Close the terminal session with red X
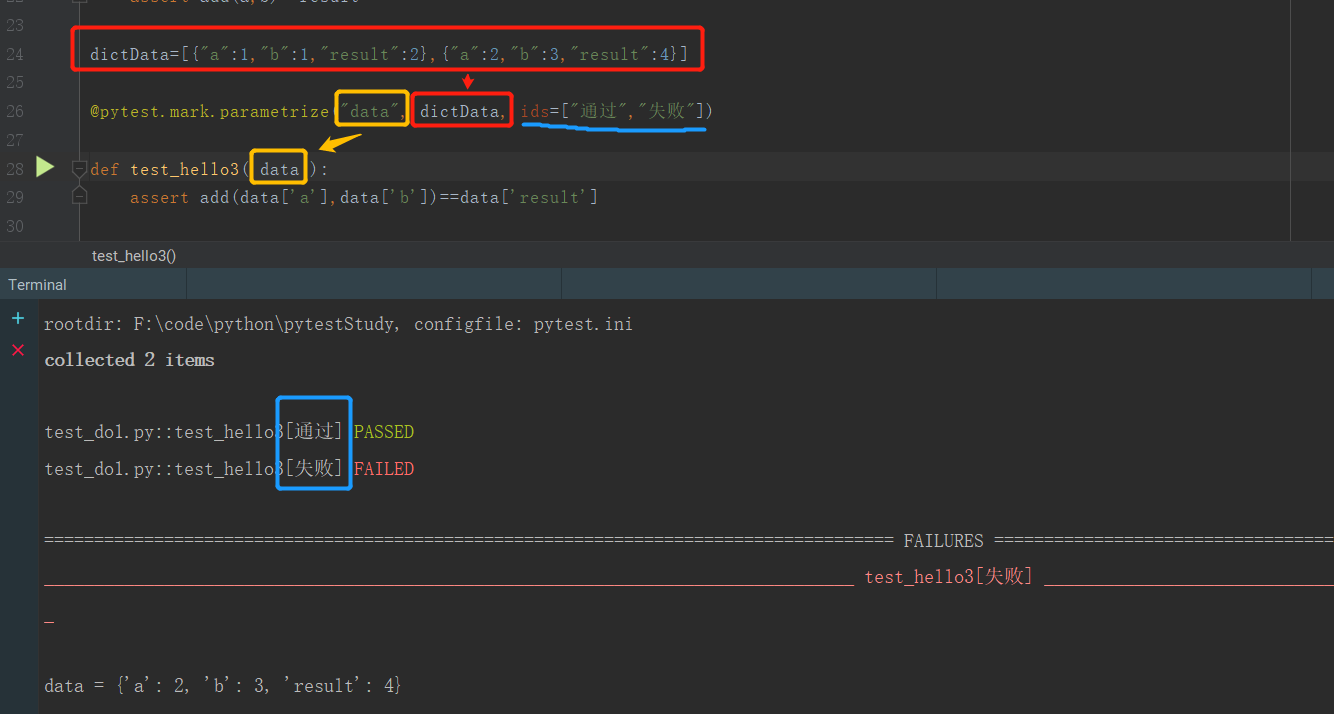Viewport: 1334px width, 714px height. (17, 350)
